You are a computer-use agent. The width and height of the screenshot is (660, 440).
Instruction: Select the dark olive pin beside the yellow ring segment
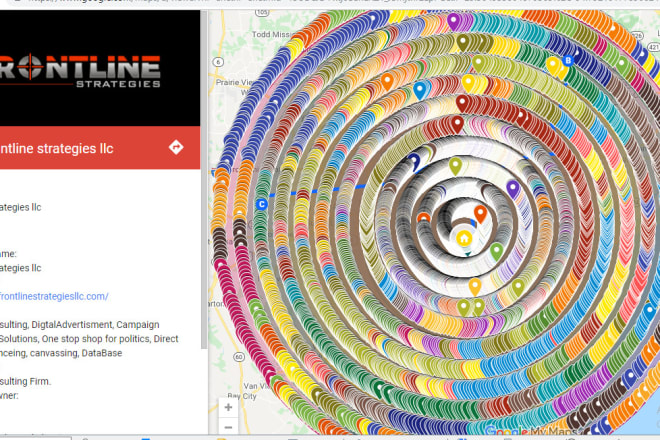click(x=463, y=43)
